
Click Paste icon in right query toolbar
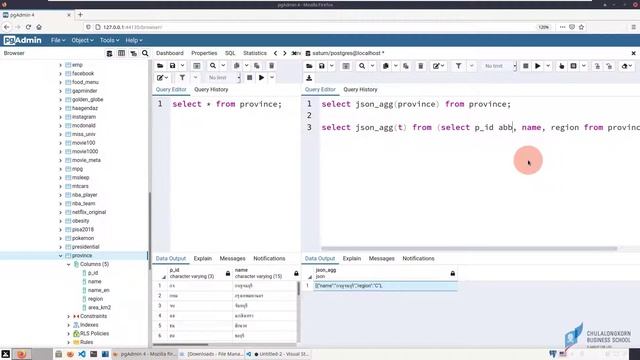(x=406, y=66)
